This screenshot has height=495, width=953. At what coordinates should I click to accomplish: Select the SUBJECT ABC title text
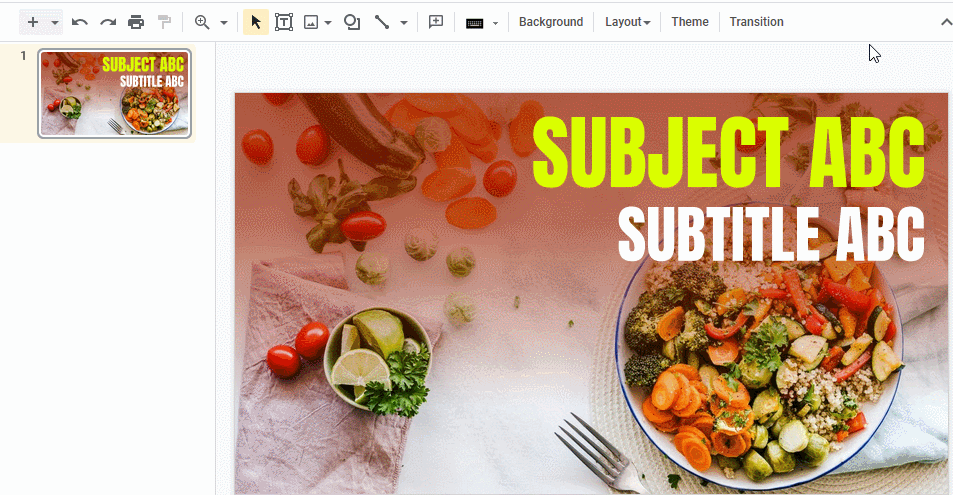pos(728,153)
